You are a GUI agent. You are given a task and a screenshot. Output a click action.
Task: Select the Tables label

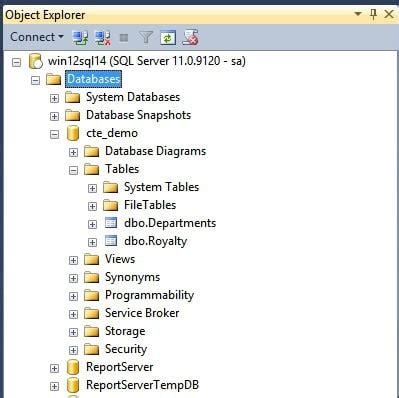(122, 169)
